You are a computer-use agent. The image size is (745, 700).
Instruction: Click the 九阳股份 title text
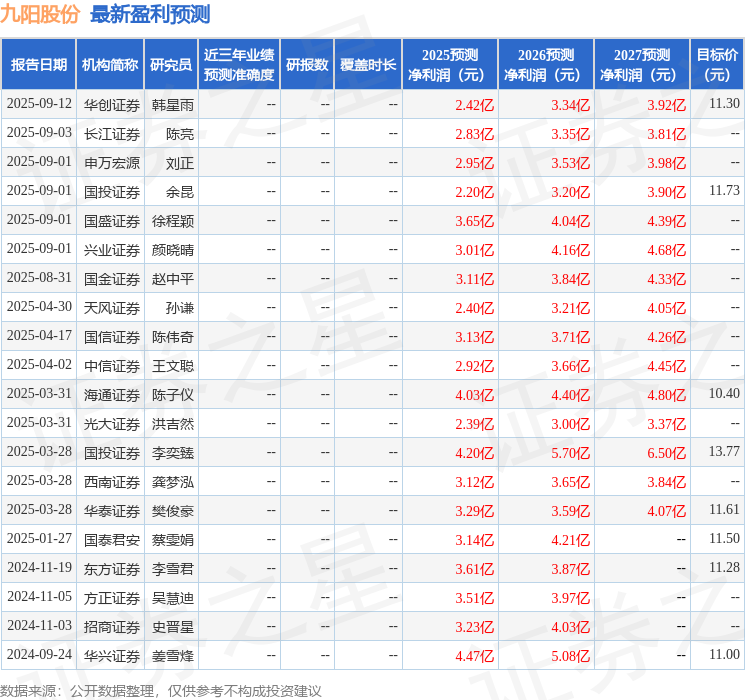click(x=40, y=14)
